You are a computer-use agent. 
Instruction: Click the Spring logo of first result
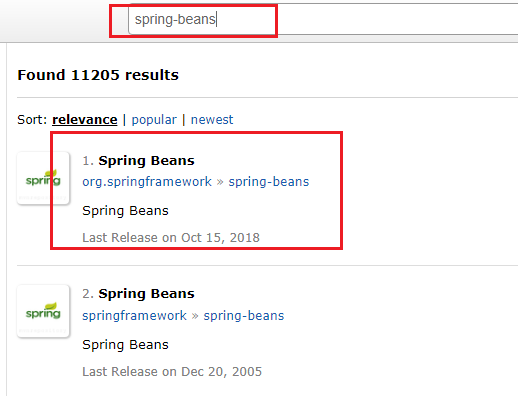[x=43, y=178]
